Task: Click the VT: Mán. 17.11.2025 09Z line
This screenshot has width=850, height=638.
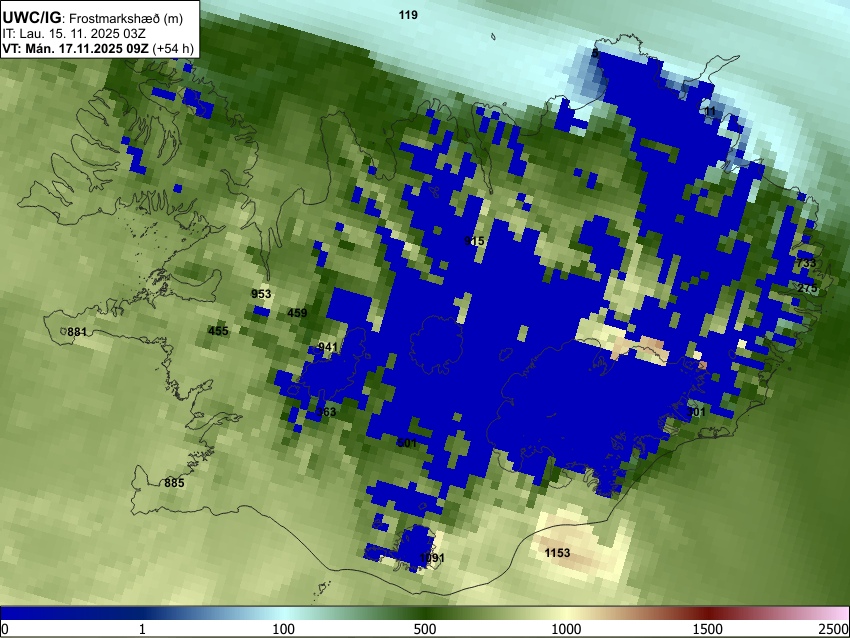Action: (x=75, y=48)
